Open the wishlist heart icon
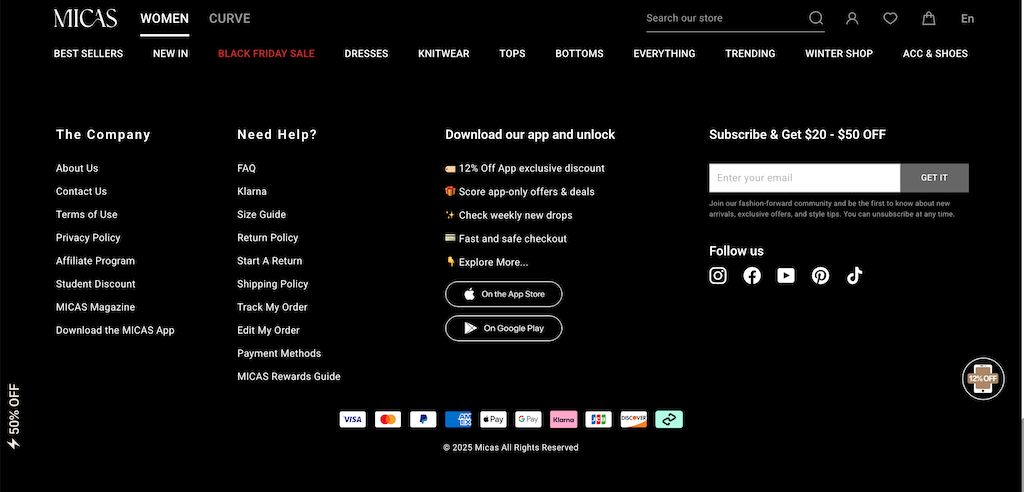 [x=890, y=18]
